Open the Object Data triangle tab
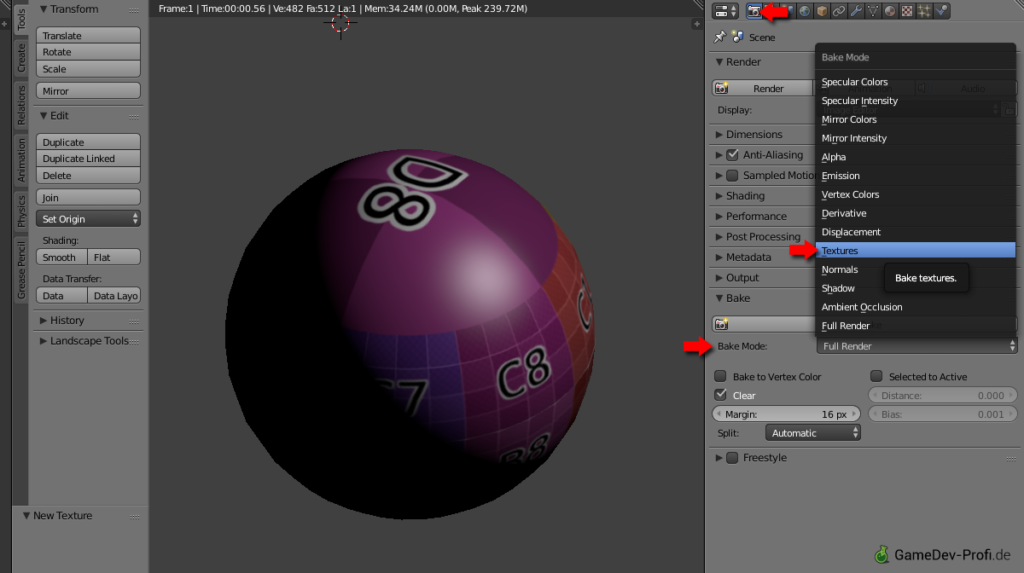The height and width of the screenshot is (573, 1024). click(872, 11)
